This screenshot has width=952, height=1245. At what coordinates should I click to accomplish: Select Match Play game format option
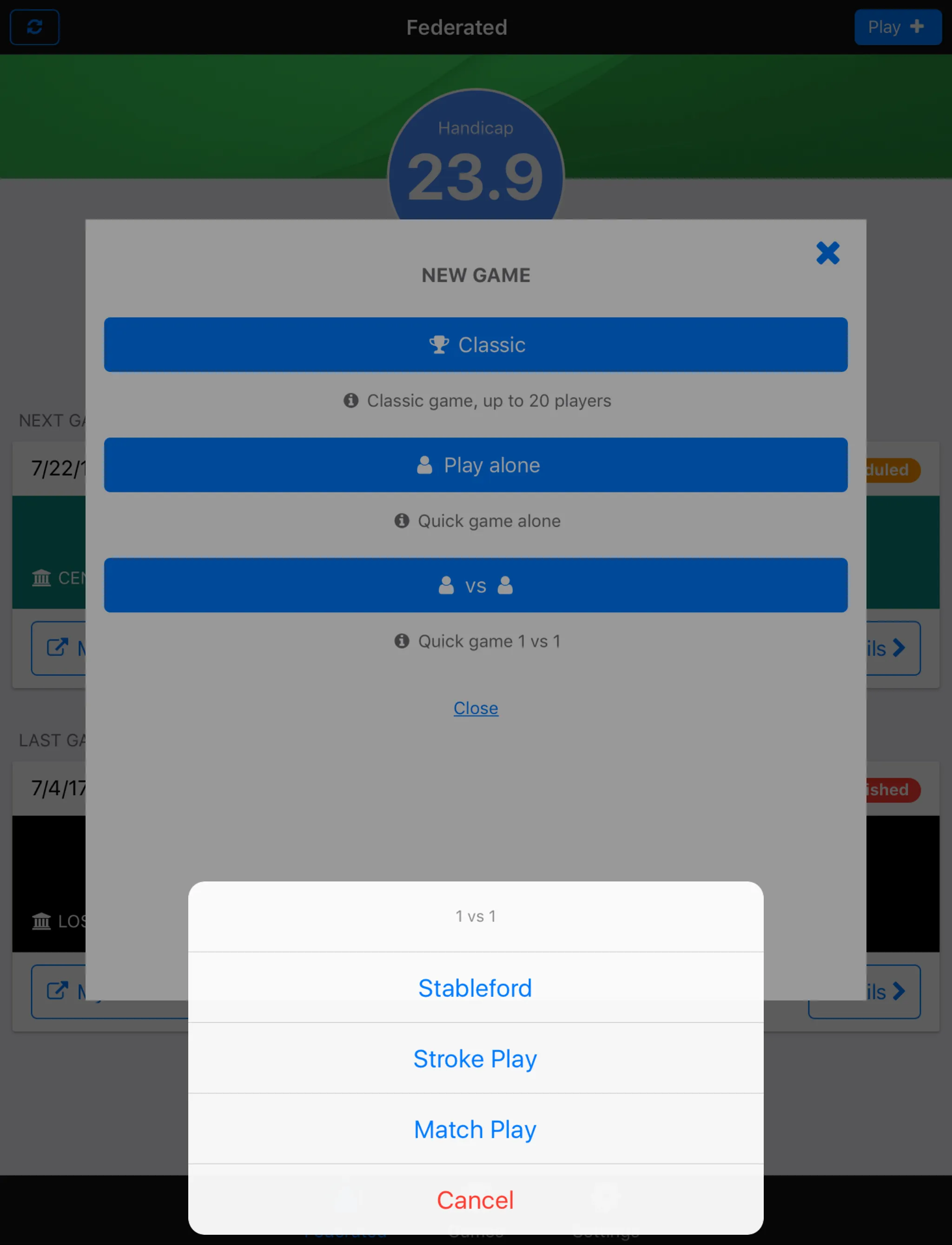pos(476,1129)
